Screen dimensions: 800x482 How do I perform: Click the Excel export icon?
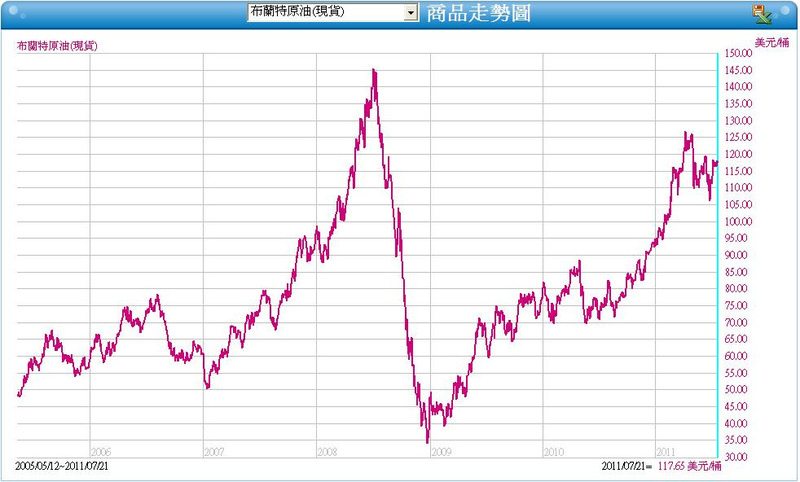pos(762,14)
